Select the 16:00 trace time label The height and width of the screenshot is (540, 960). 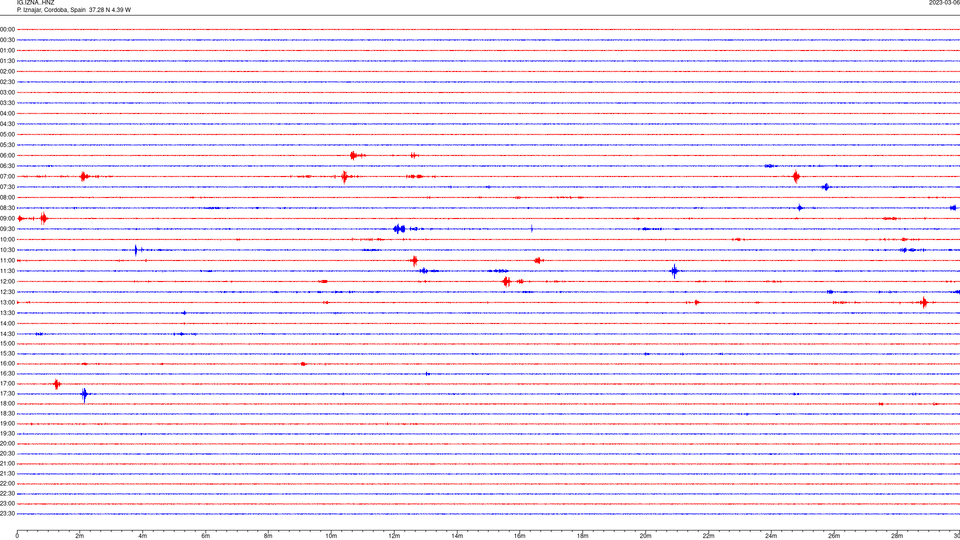(x=7, y=364)
